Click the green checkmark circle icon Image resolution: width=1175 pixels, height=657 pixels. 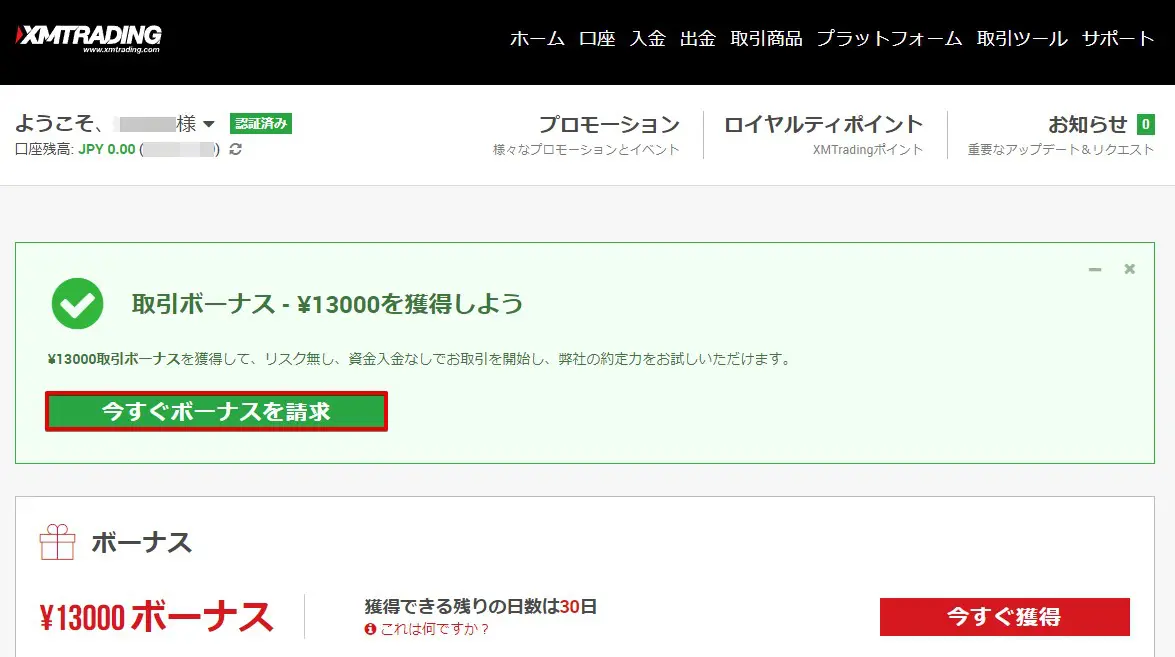78,303
